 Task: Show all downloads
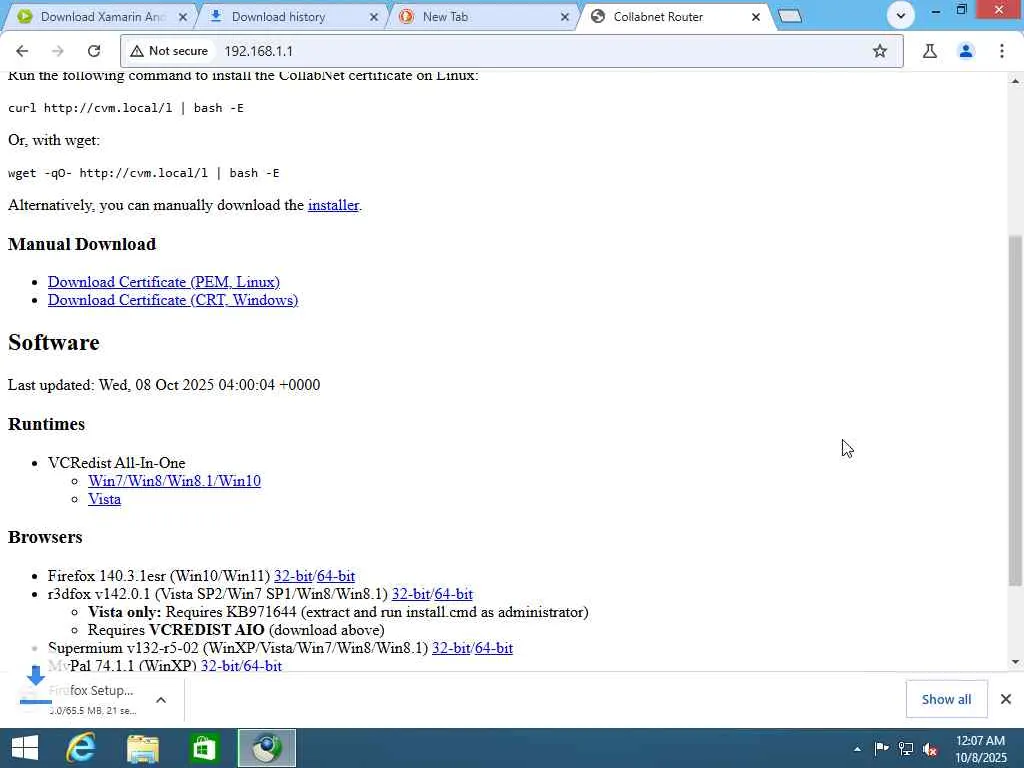(946, 699)
